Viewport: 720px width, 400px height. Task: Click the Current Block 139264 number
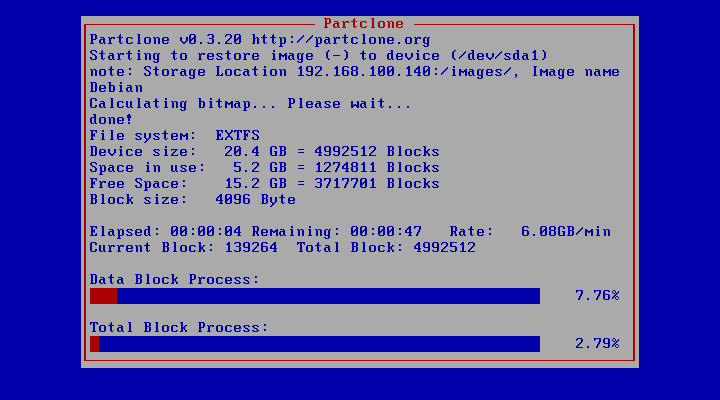pyautogui.click(x=242, y=247)
